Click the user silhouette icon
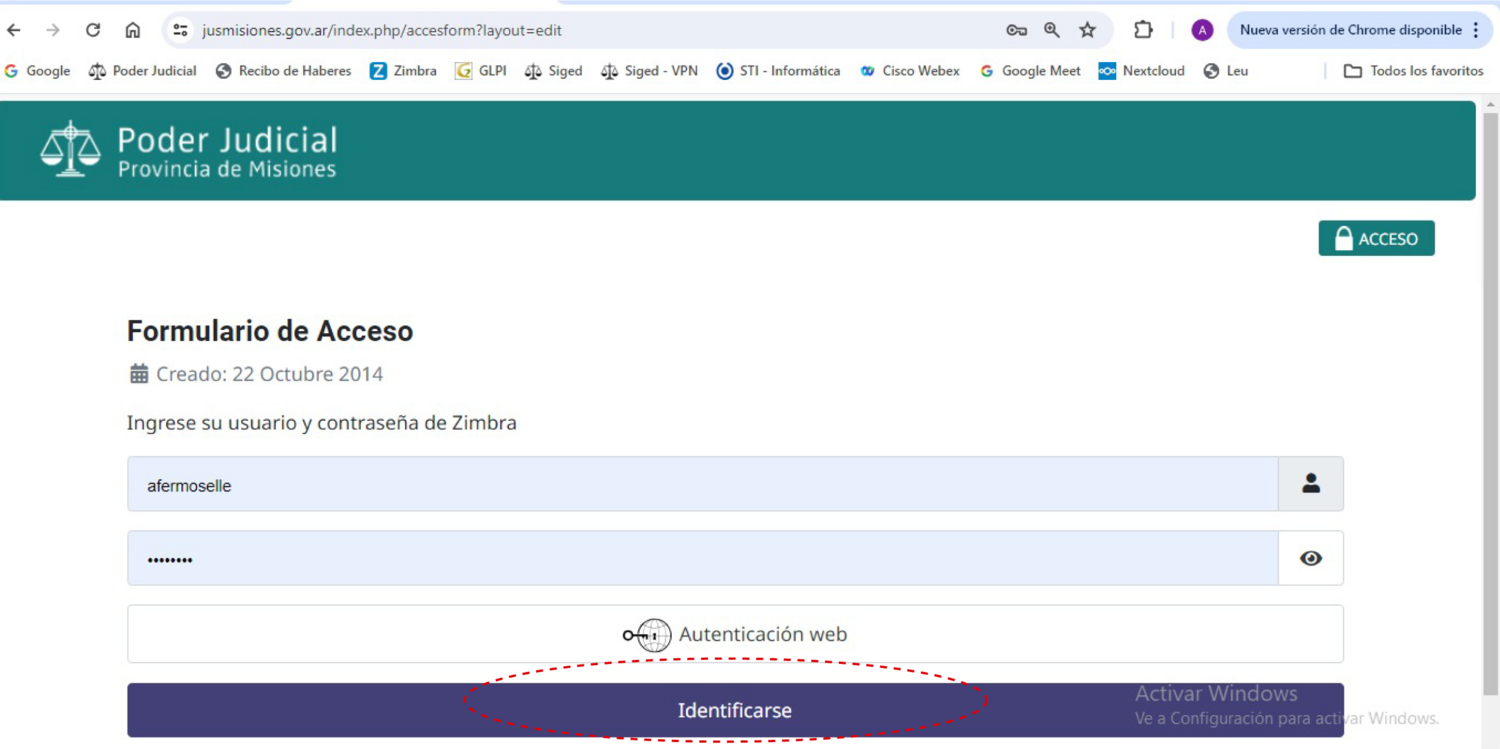 [1310, 484]
